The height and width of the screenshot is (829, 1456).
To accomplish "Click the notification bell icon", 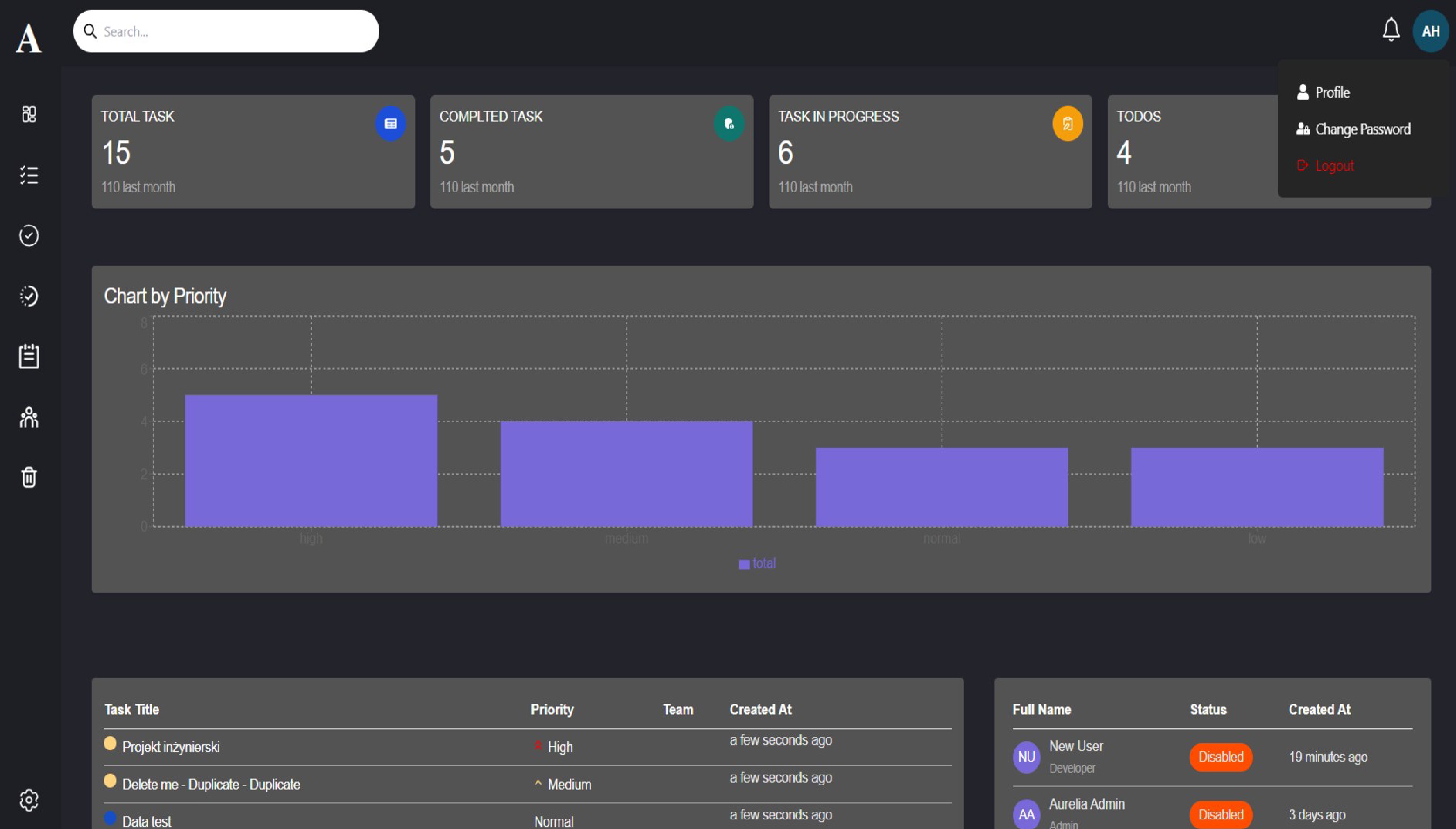I will coord(1391,30).
